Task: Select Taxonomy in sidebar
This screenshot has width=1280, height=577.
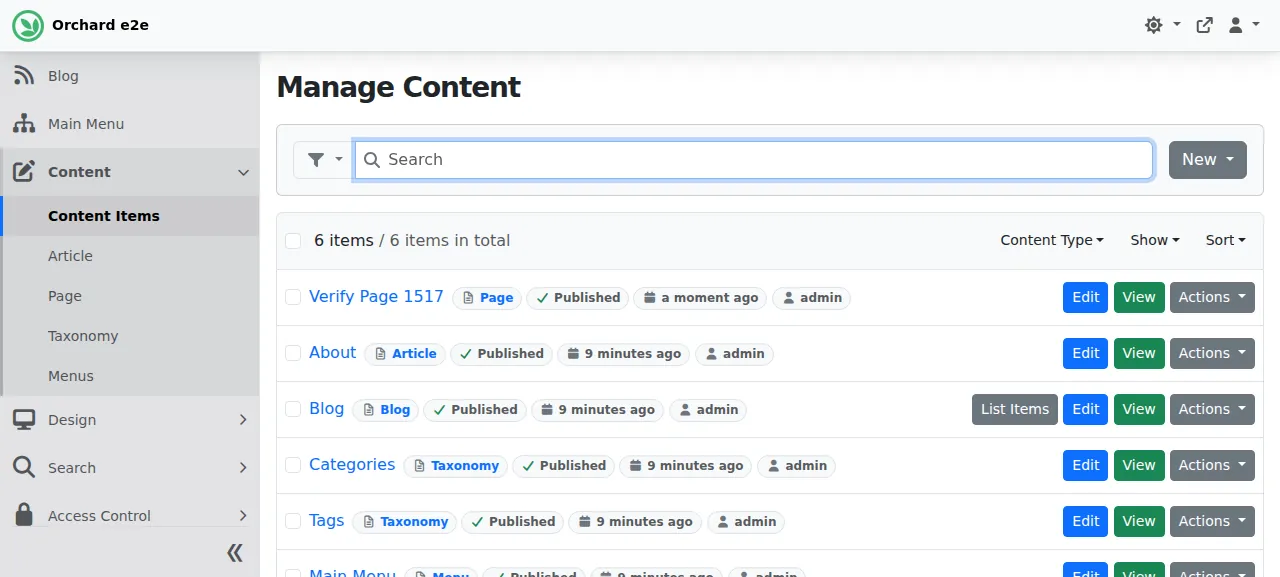Action: (130, 336)
